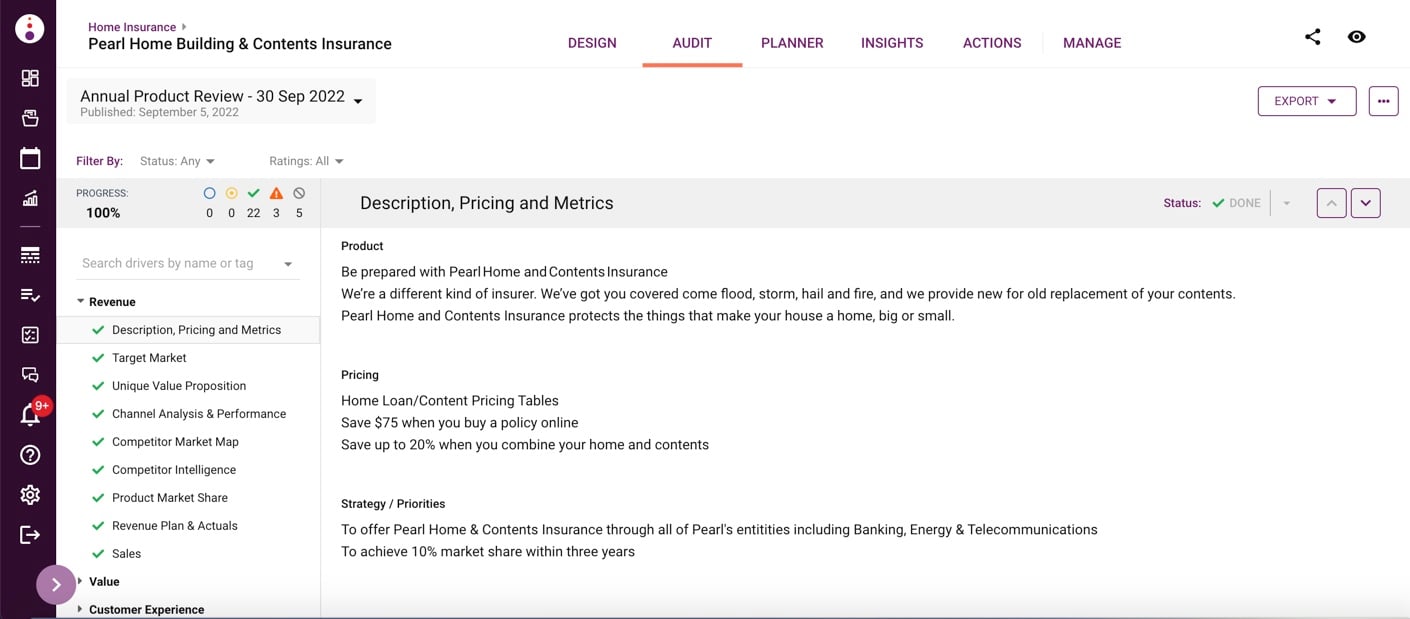
Task: Switch to the PLANNER tab
Action: coord(792,43)
